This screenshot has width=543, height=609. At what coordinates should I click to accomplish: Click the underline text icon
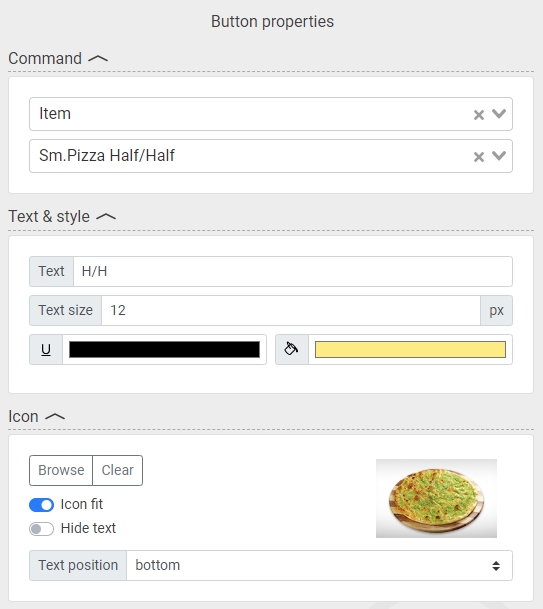pyautogui.click(x=46, y=350)
